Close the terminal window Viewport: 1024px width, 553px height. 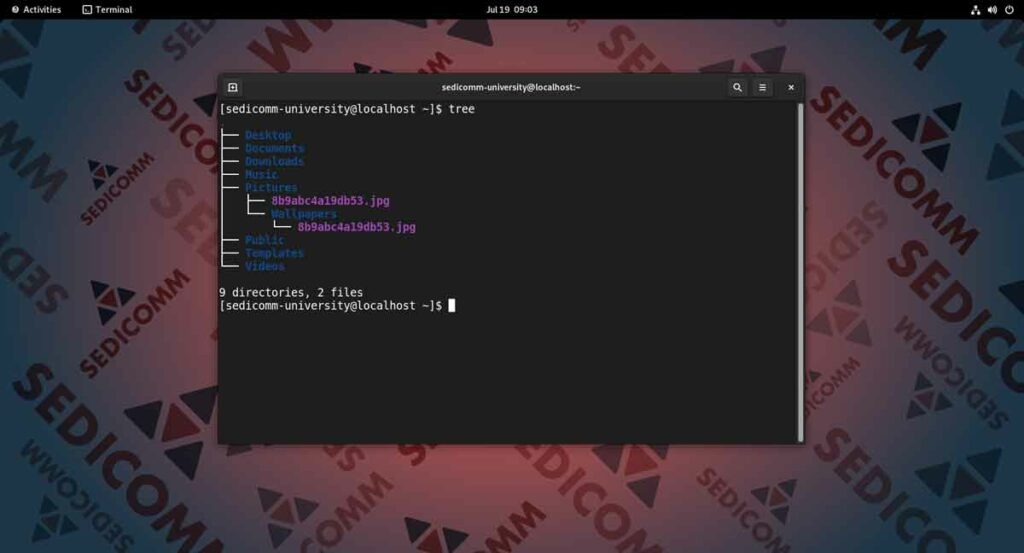pos(791,87)
